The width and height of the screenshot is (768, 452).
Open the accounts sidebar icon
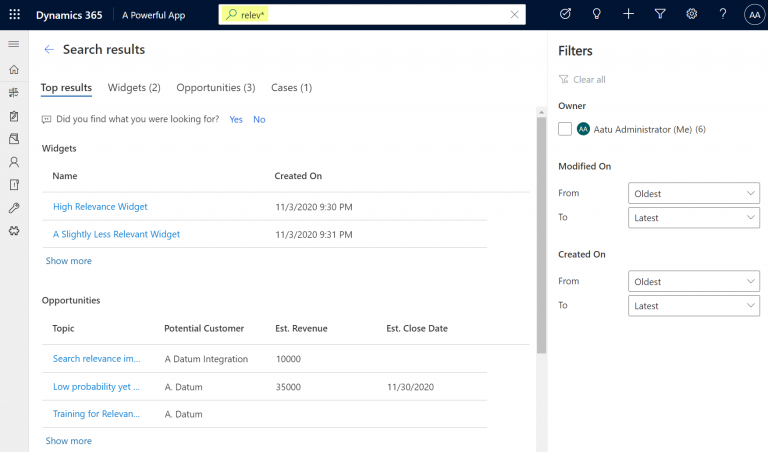tap(14, 139)
